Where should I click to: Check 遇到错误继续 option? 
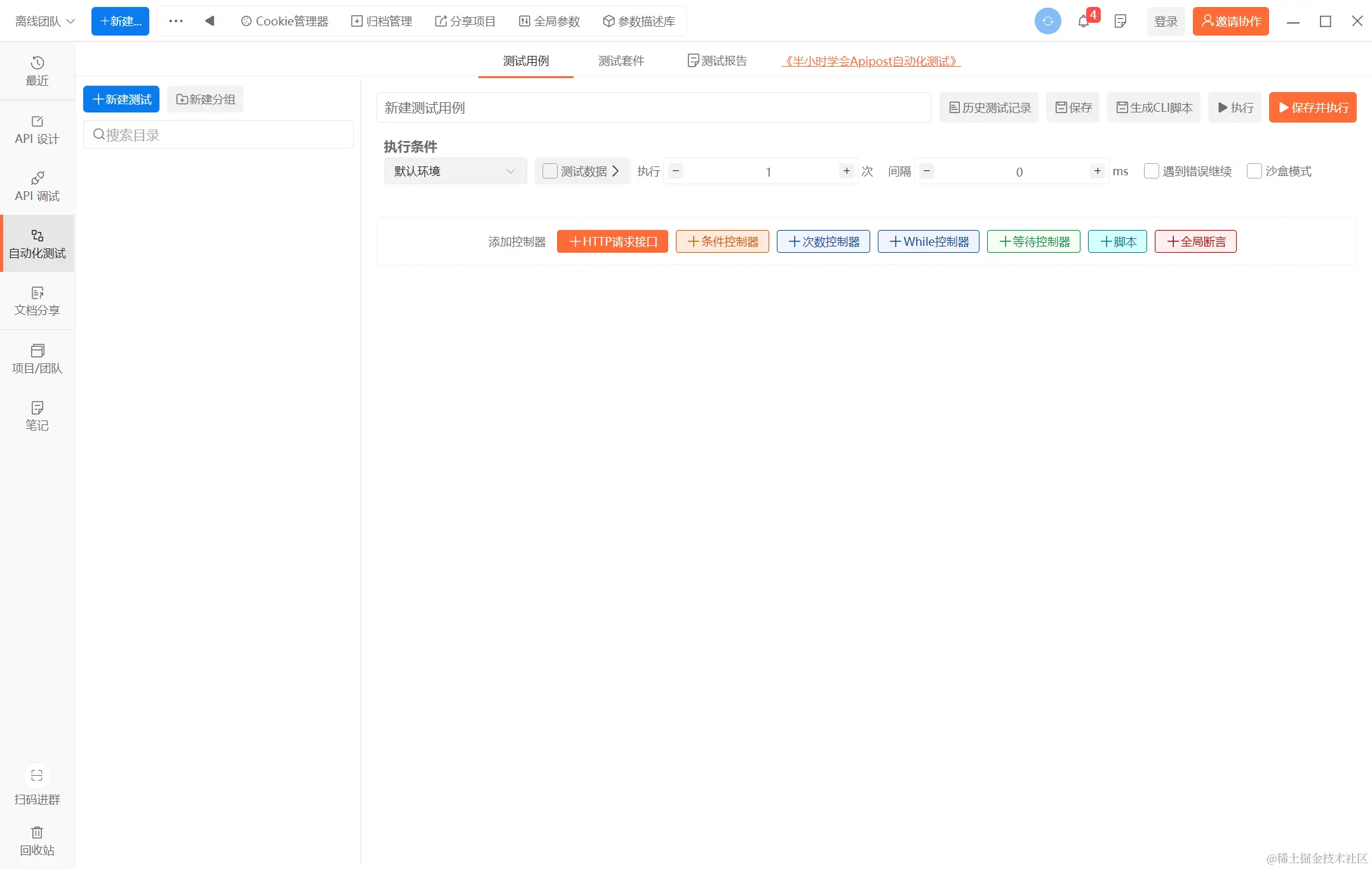pos(1151,171)
